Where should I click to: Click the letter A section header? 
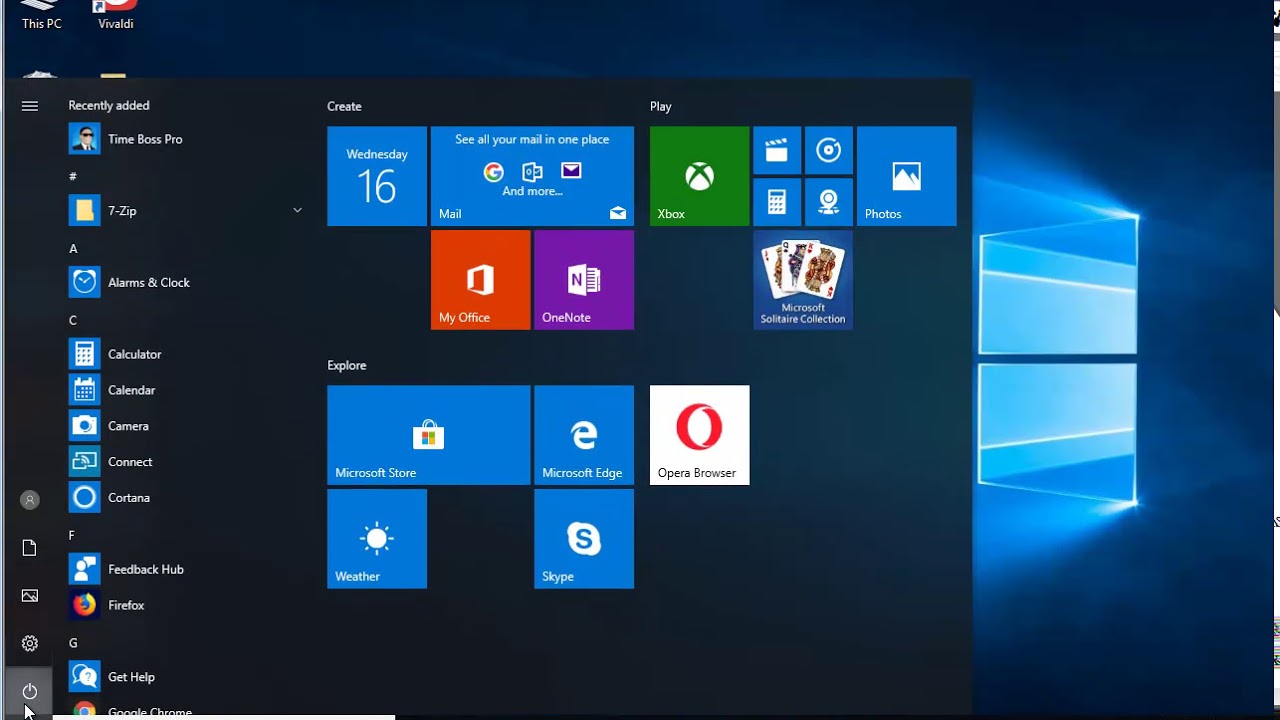tap(73, 249)
